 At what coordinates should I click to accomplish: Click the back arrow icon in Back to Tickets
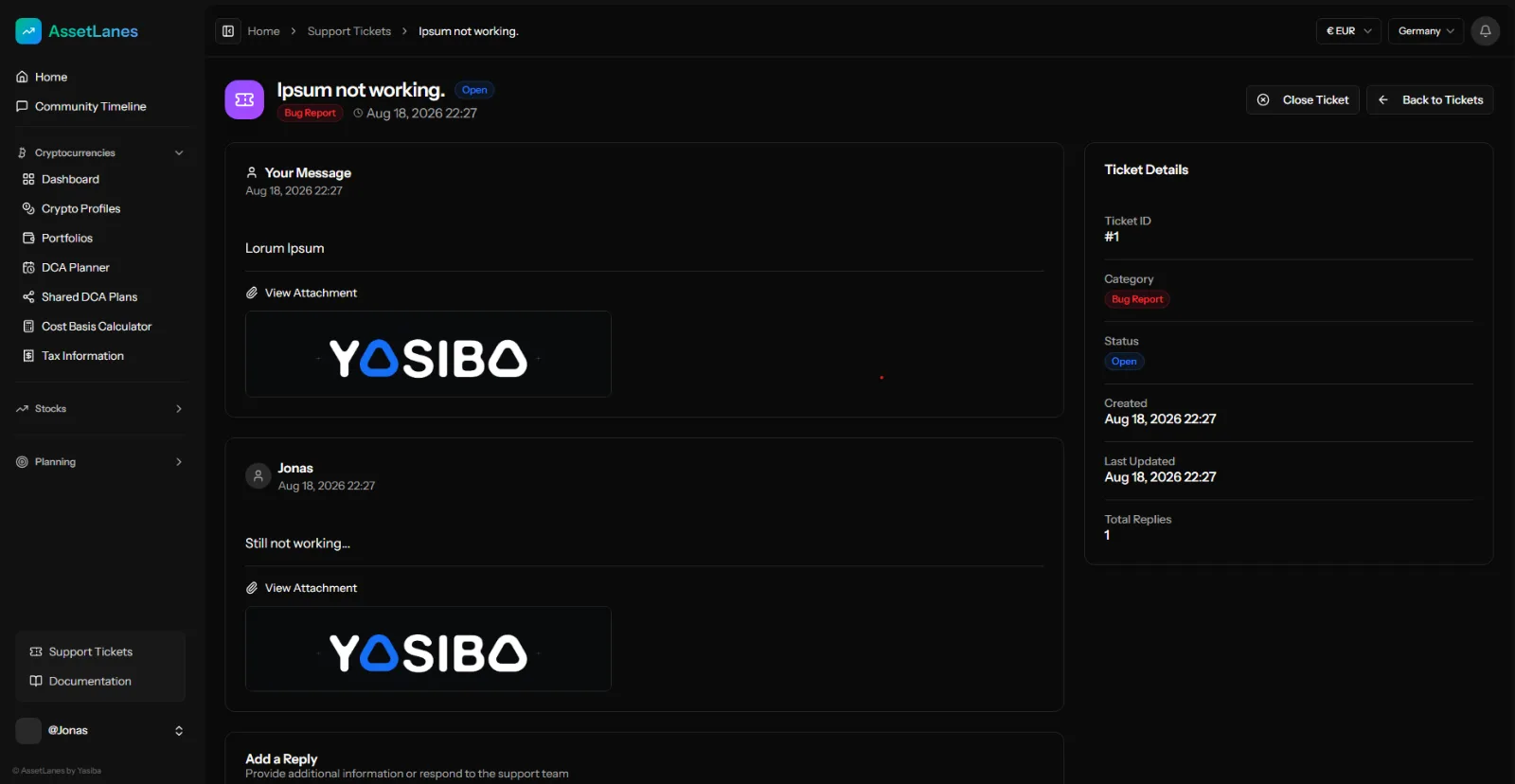tap(1383, 99)
